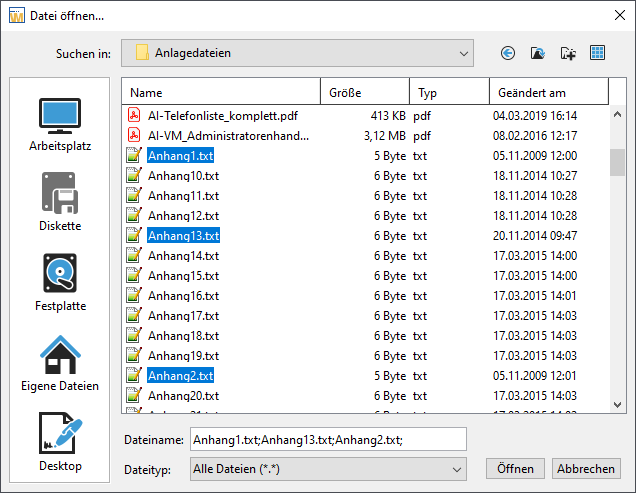Click file icon beside Anhang2.txt
The image size is (636, 493).
pos(134,375)
